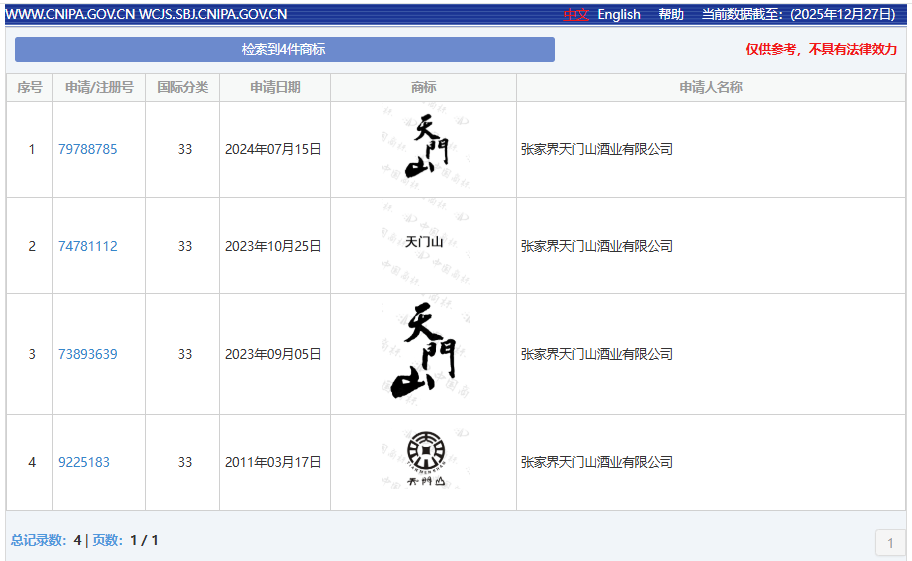Image resolution: width=912 pixels, height=561 pixels.
Task: Click the application date 2011年03月17日 cell
Action: [273, 462]
